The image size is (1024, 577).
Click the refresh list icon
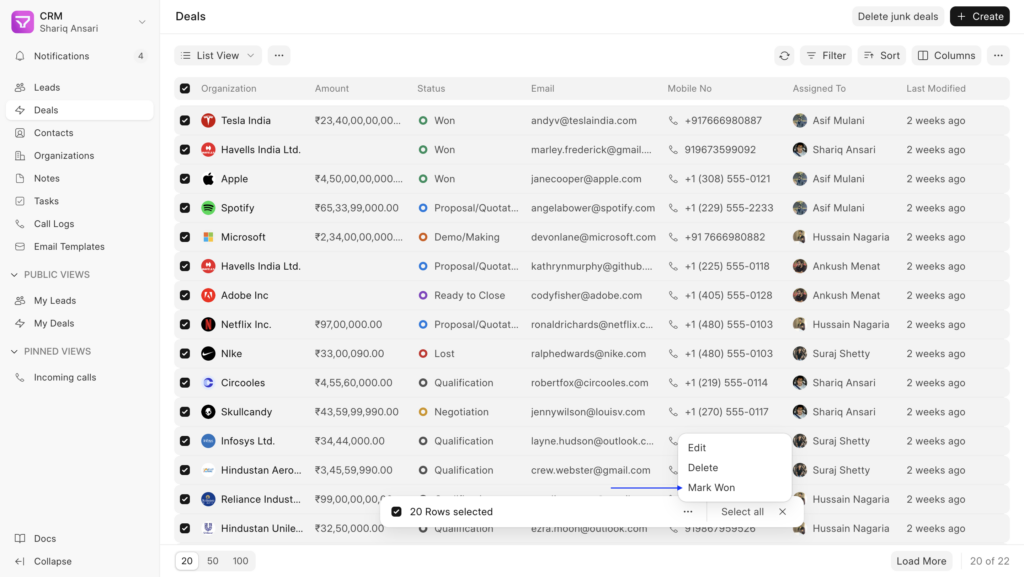click(784, 56)
